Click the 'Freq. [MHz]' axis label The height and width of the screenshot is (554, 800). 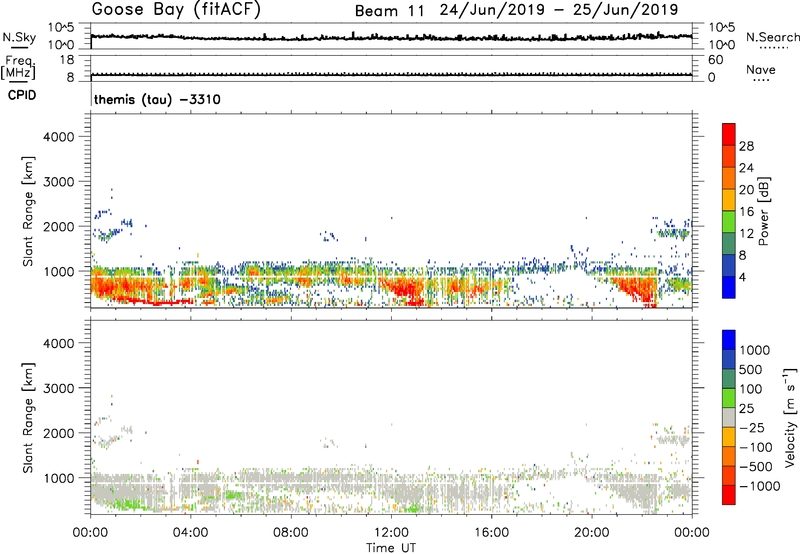click(x=18, y=68)
